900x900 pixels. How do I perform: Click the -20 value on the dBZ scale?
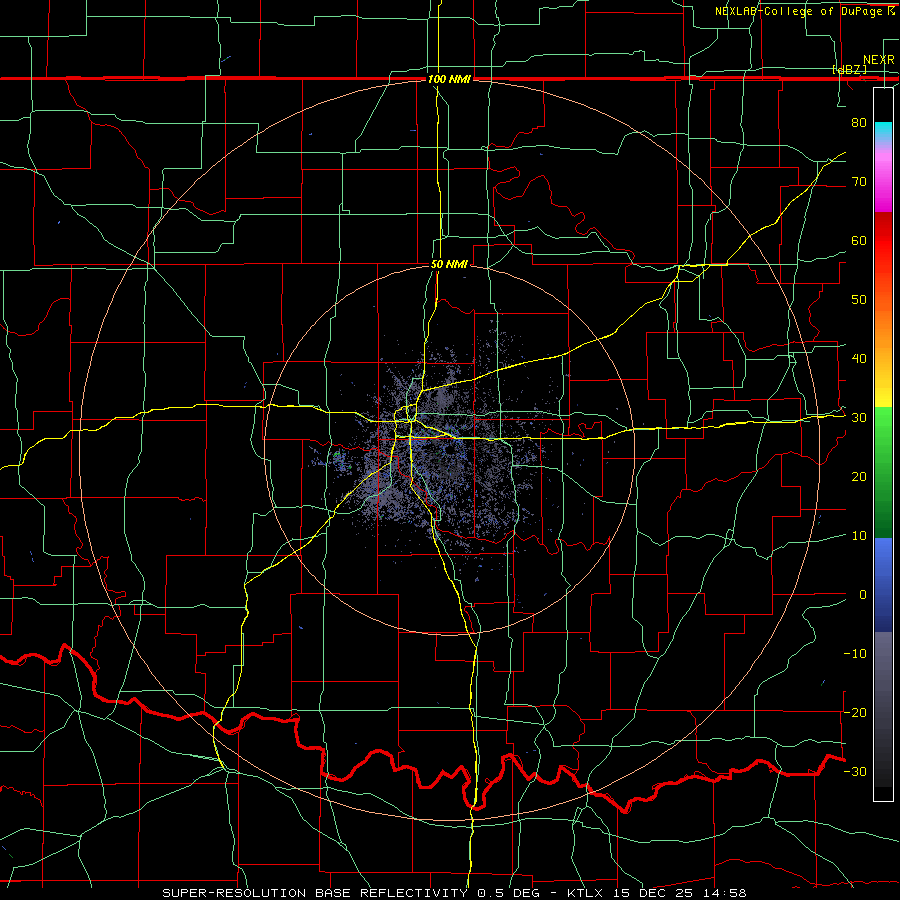click(x=855, y=712)
